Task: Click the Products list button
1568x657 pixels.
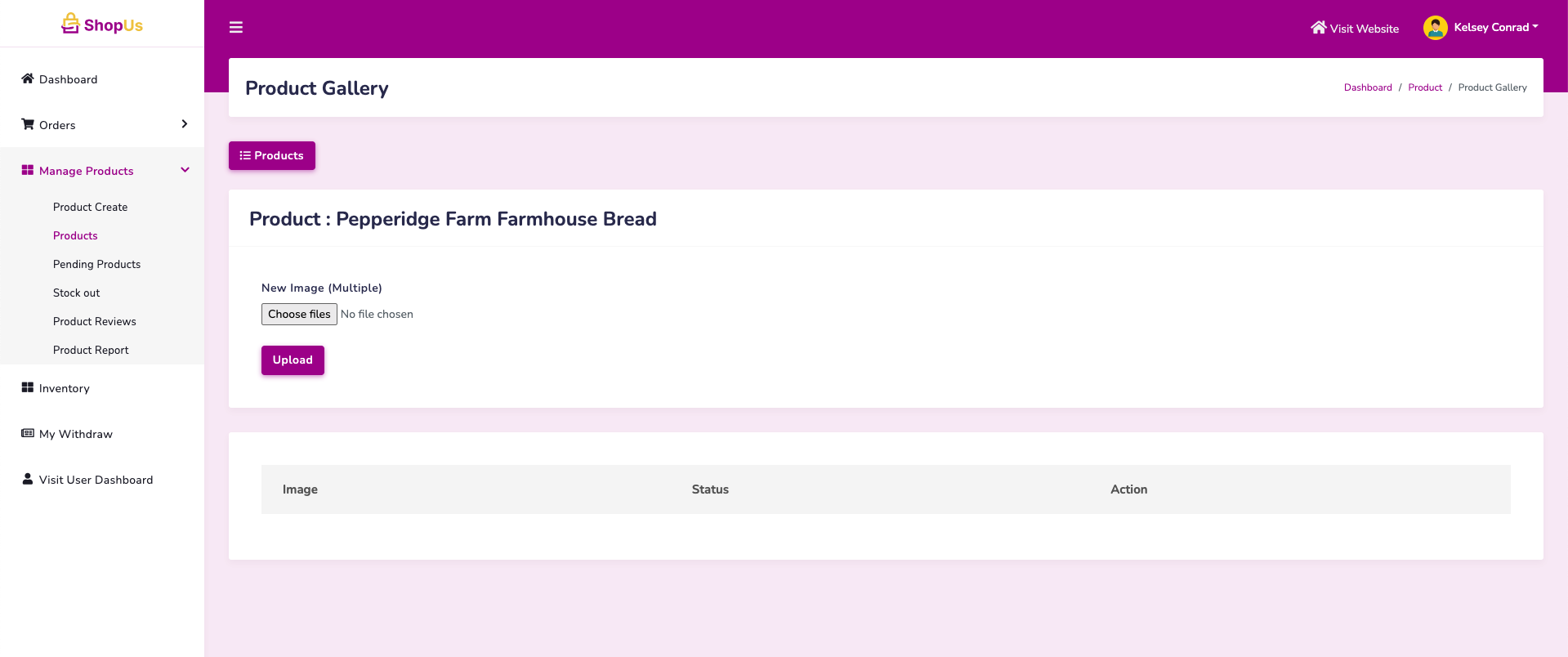Action: tap(271, 155)
